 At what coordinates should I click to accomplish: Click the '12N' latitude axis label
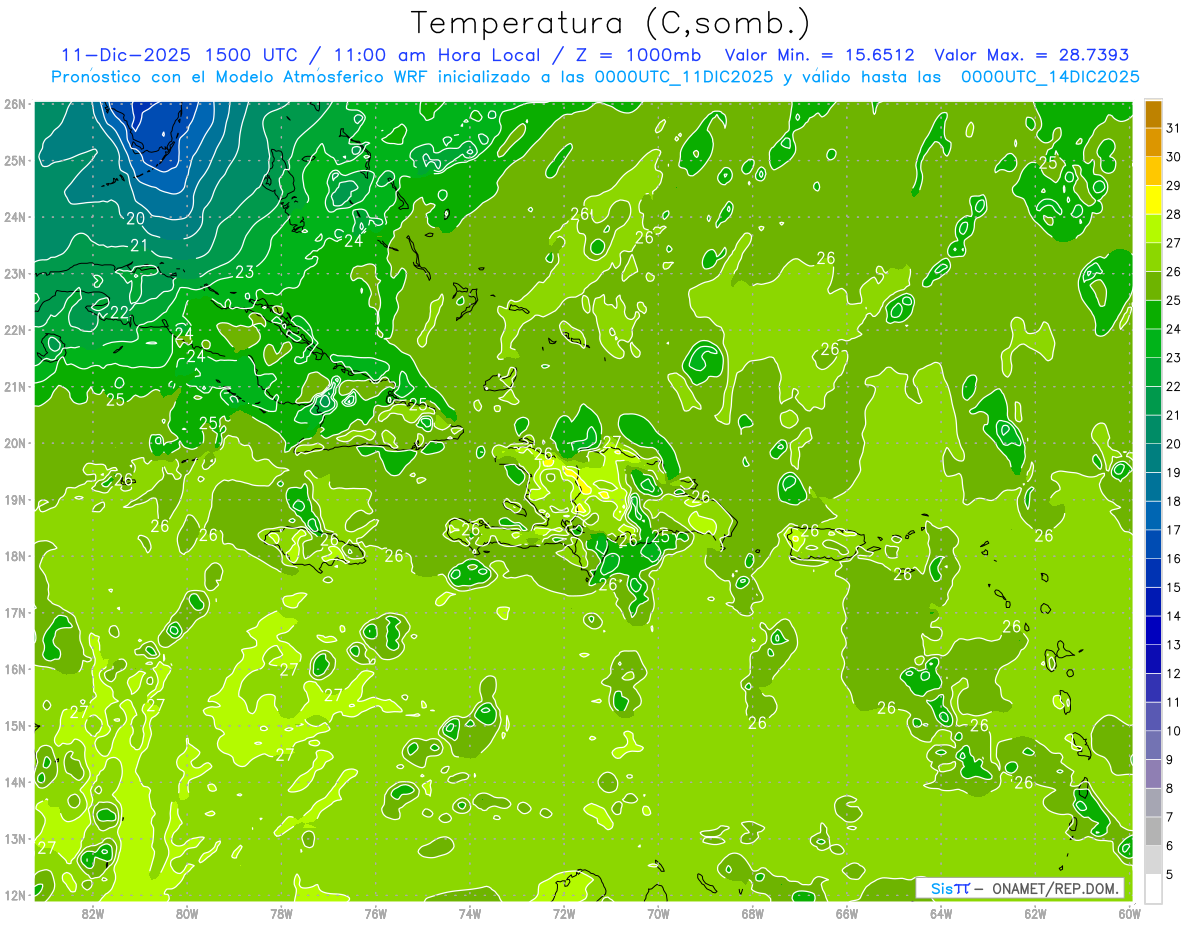(14, 895)
